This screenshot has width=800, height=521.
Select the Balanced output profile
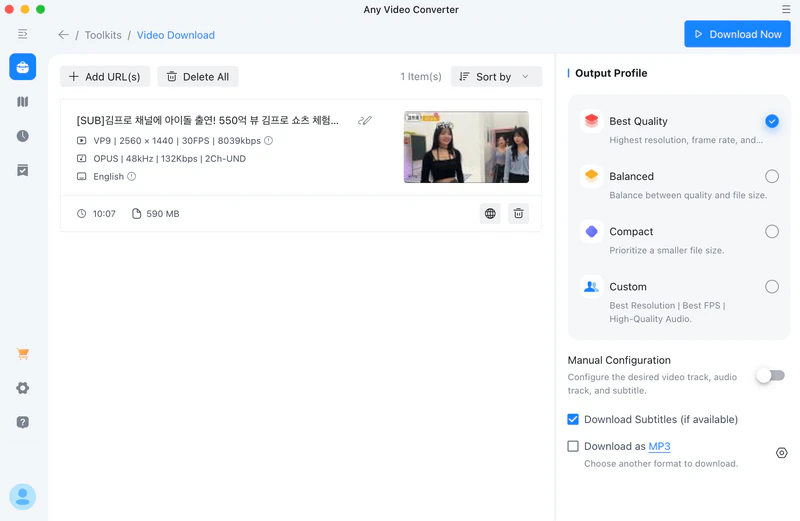coord(771,176)
